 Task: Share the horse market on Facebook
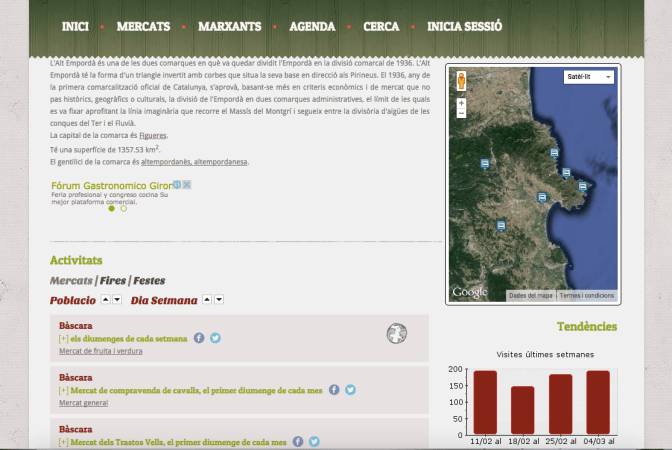pyautogui.click(x=334, y=390)
